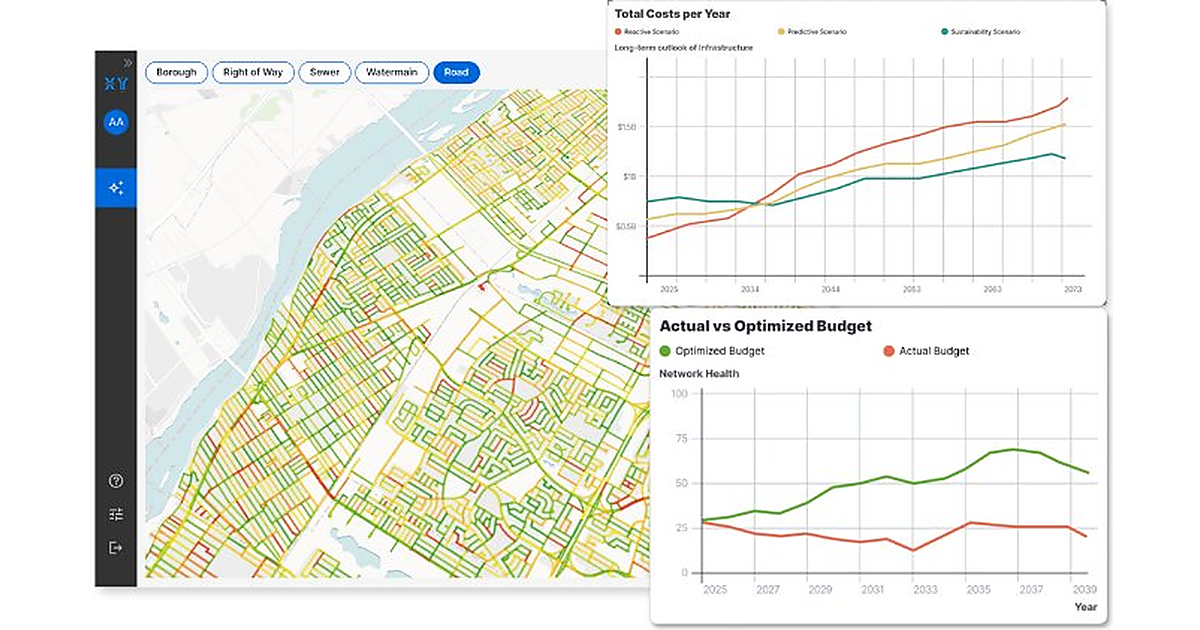Click the 100 value on Network Health axis

pos(679,393)
